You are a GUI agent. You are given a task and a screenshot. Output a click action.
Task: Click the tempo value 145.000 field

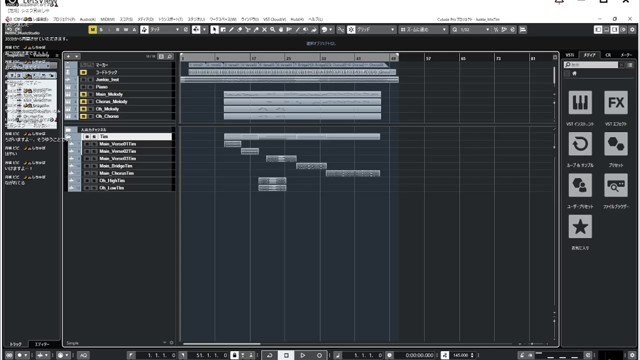click(x=460, y=355)
